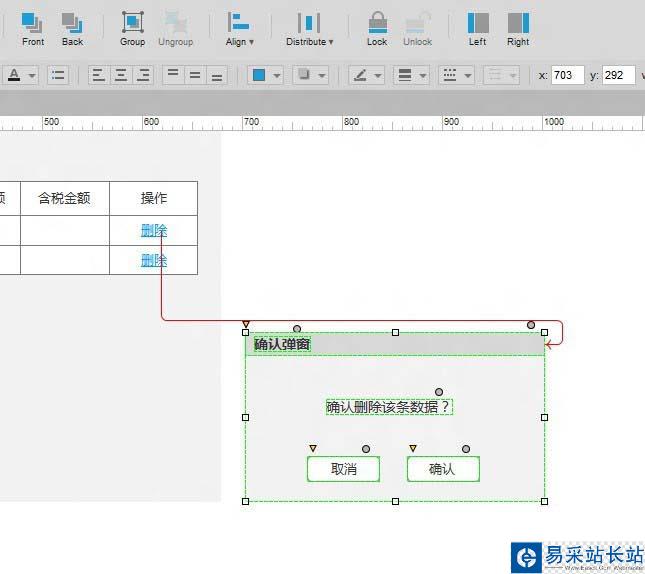Screen dimensions: 645x574
Task: Open the Distribute dropdown menu
Action: pyautogui.click(x=309, y=27)
